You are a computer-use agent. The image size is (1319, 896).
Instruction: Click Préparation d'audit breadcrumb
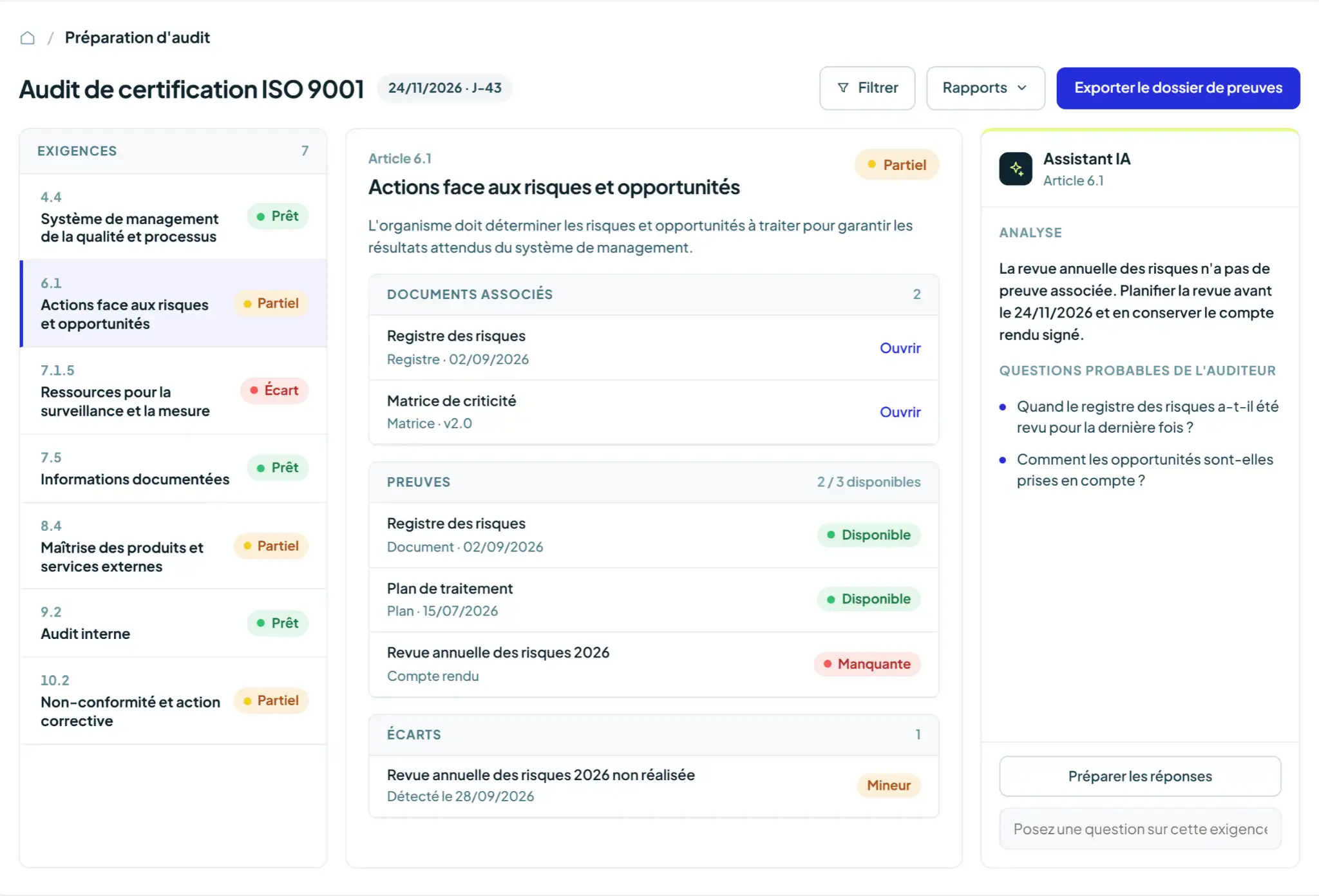point(137,38)
